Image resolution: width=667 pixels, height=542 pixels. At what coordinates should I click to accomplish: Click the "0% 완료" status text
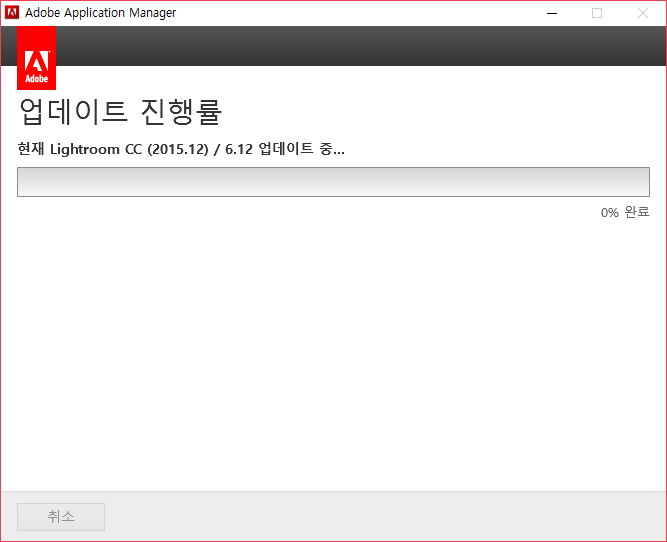(x=625, y=212)
